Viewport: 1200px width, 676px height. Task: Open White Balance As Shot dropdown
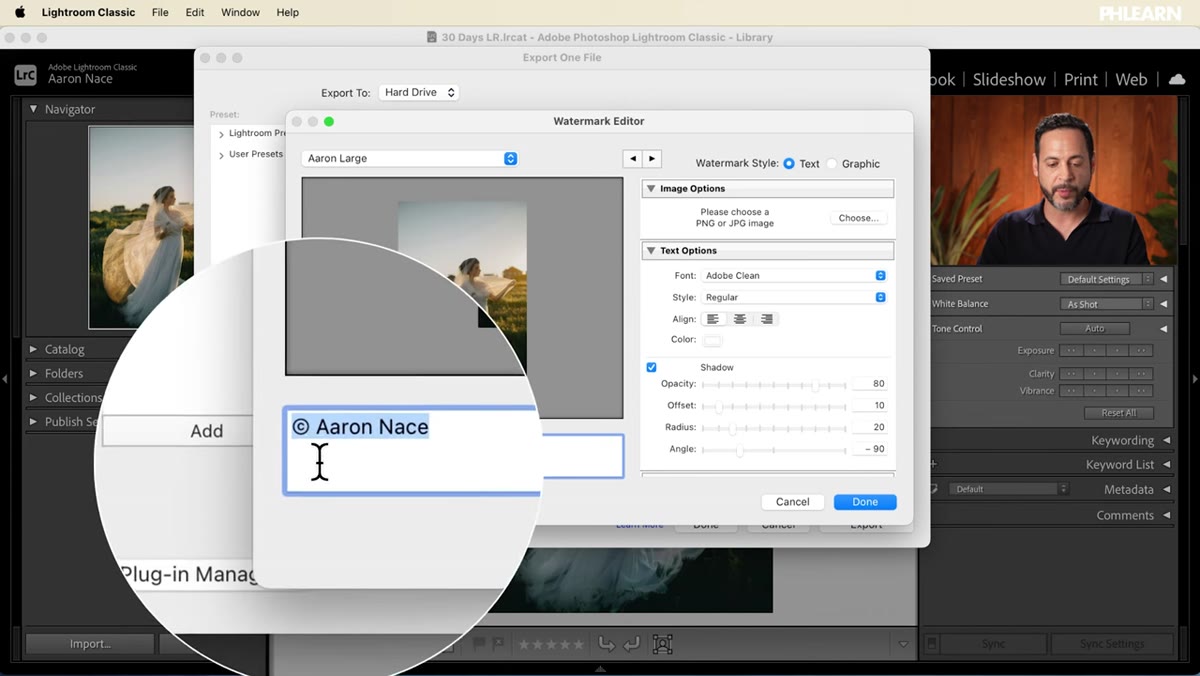pyautogui.click(x=1106, y=304)
